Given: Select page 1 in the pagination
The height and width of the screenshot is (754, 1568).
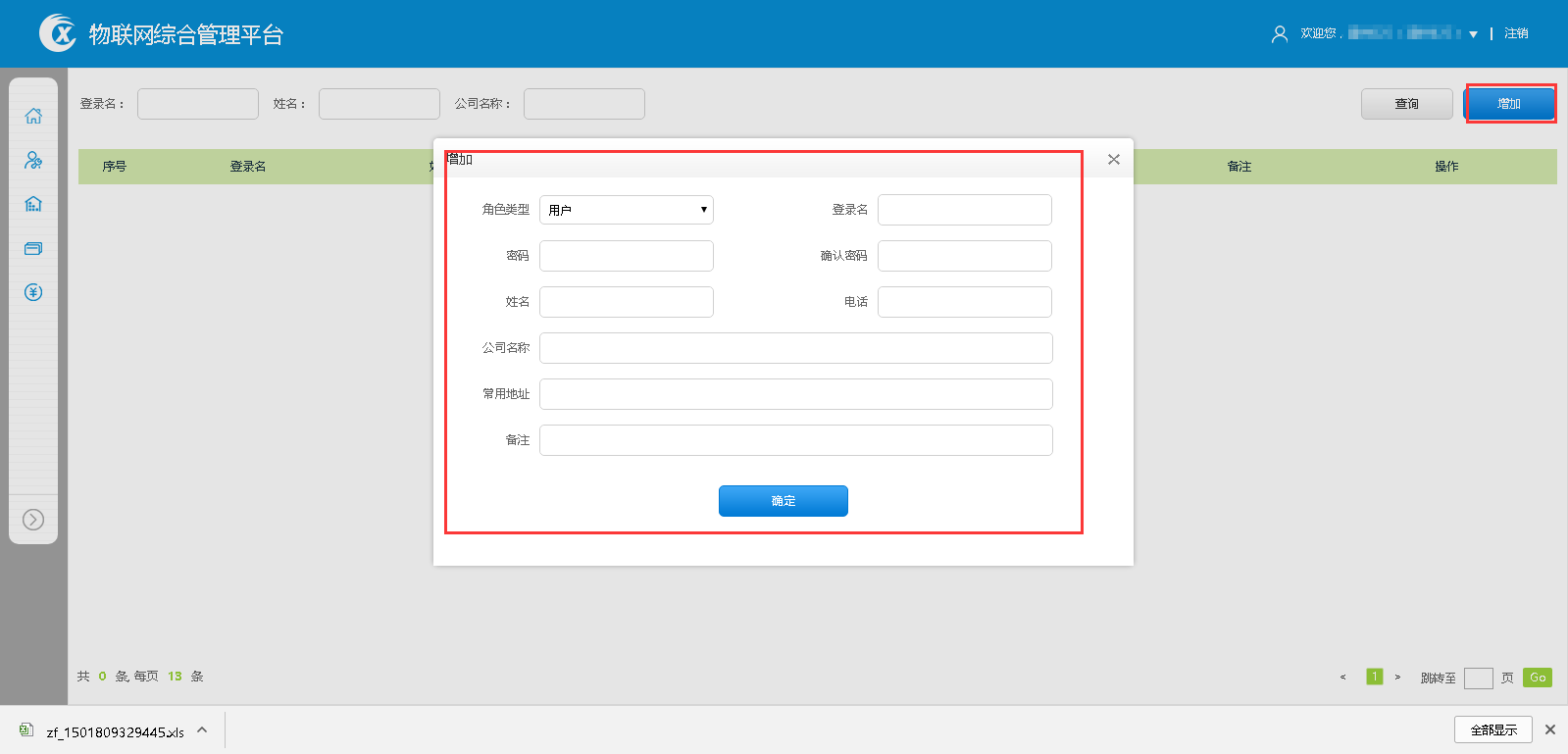Looking at the screenshot, I should (x=1374, y=677).
